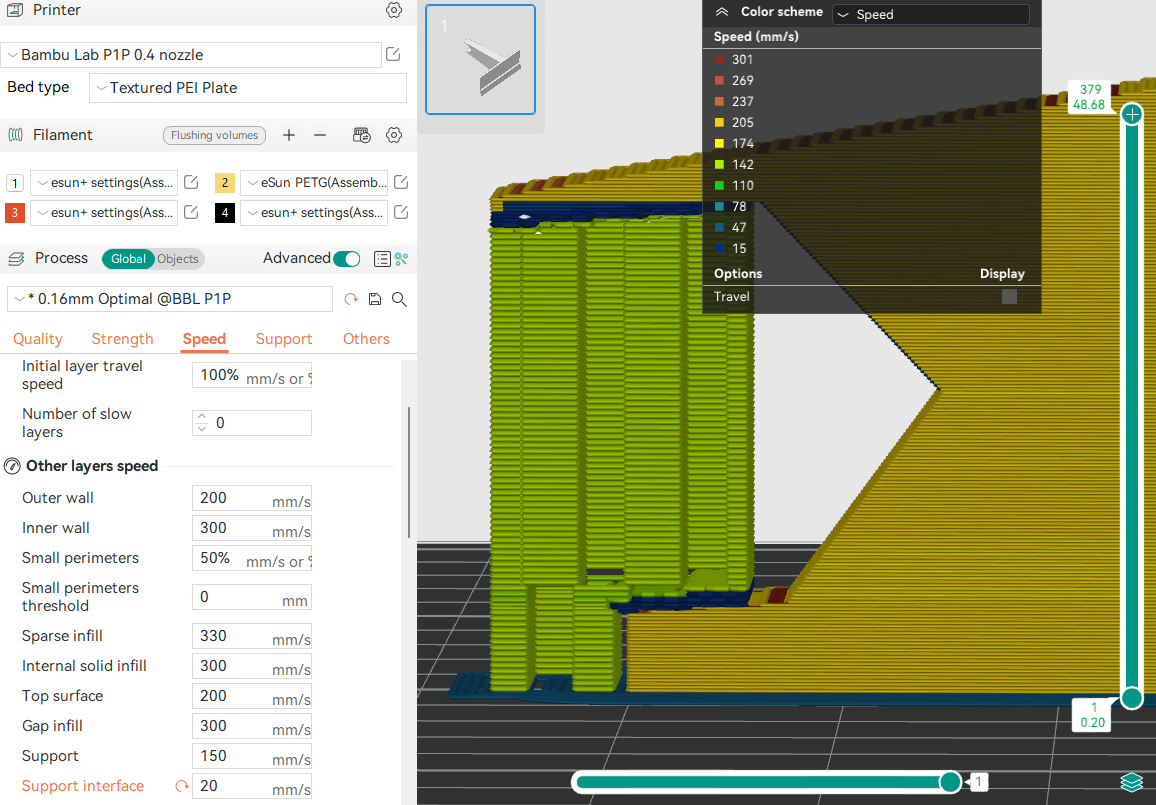Switch Process scope to Objects
Screen dimensions: 1156x805
(x=177, y=258)
